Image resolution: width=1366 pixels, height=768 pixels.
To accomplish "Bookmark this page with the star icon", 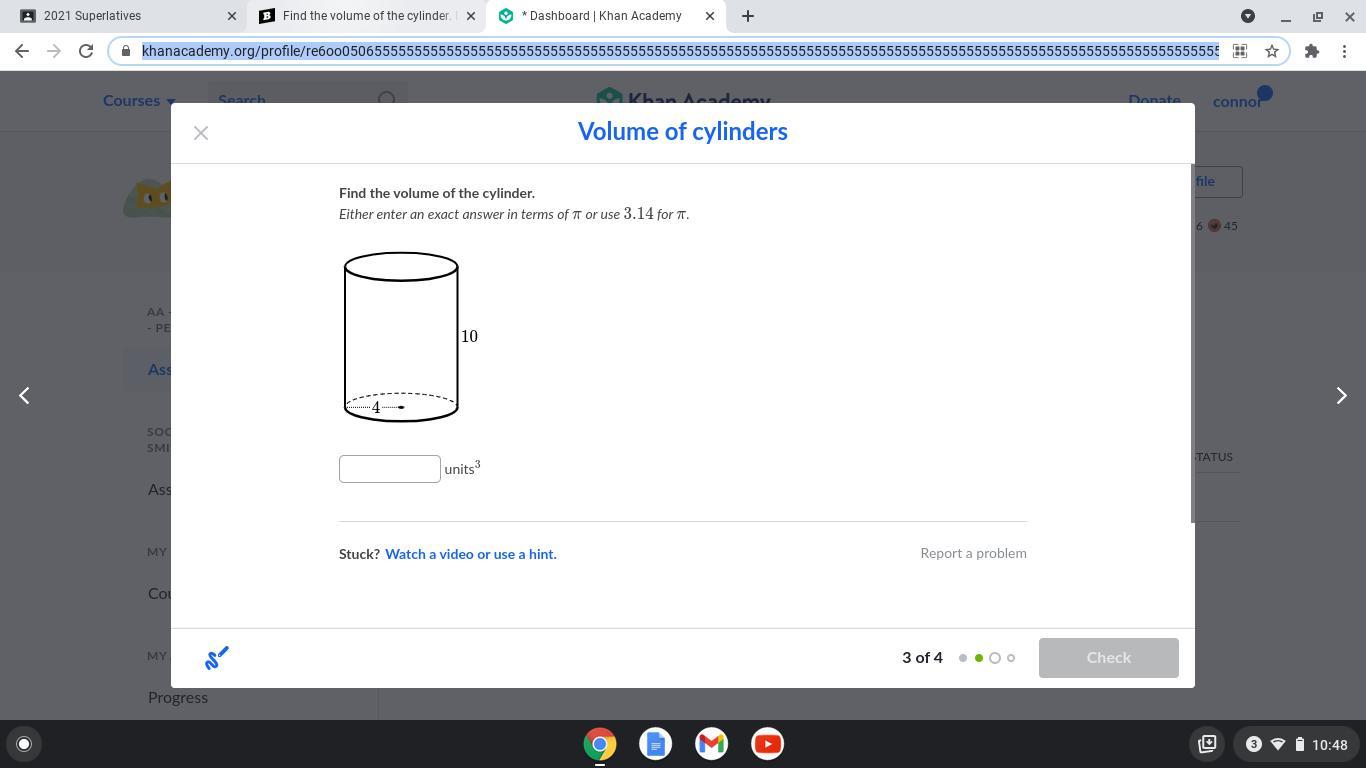I will tap(1272, 51).
